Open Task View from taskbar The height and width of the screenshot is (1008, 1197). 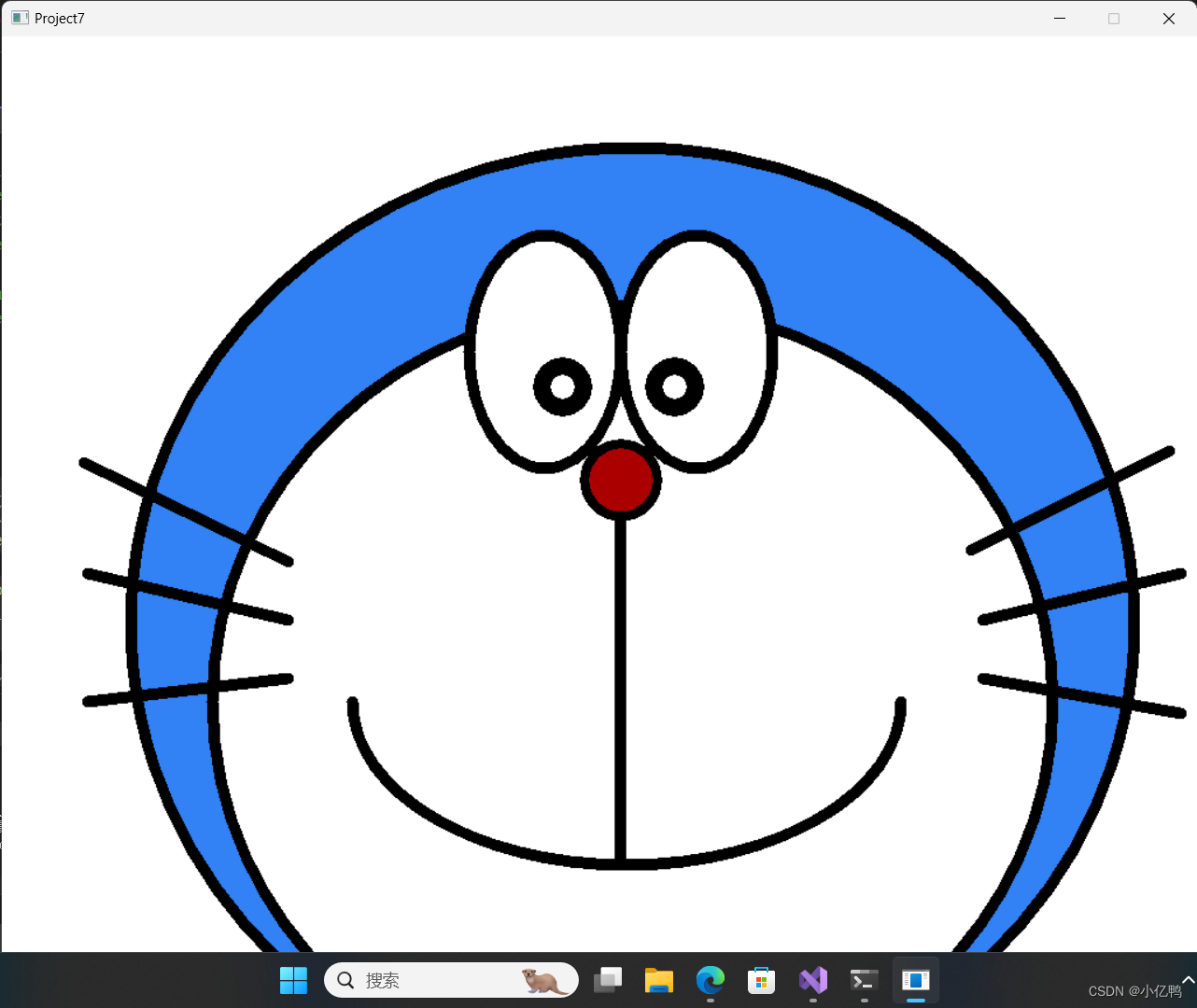[x=608, y=980]
